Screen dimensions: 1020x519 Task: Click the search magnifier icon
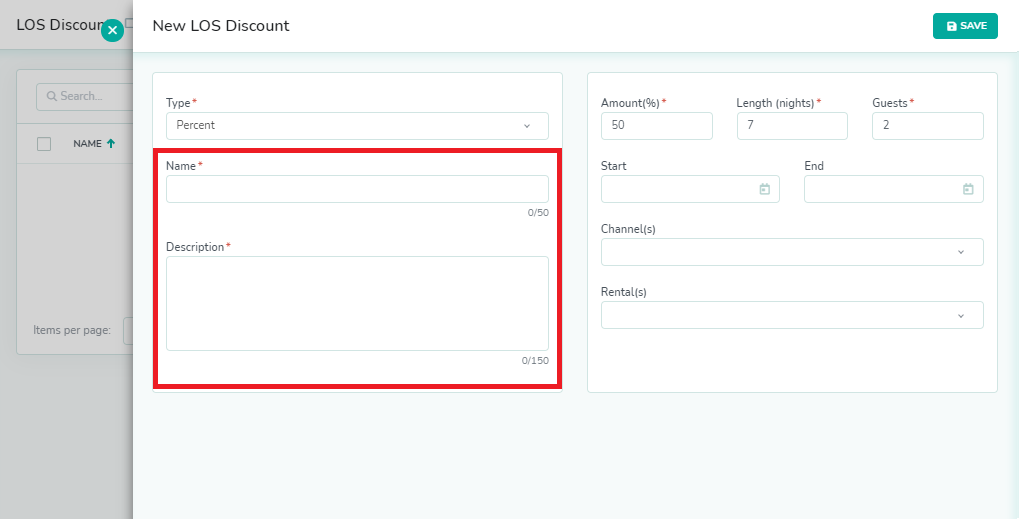pos(51,96)
